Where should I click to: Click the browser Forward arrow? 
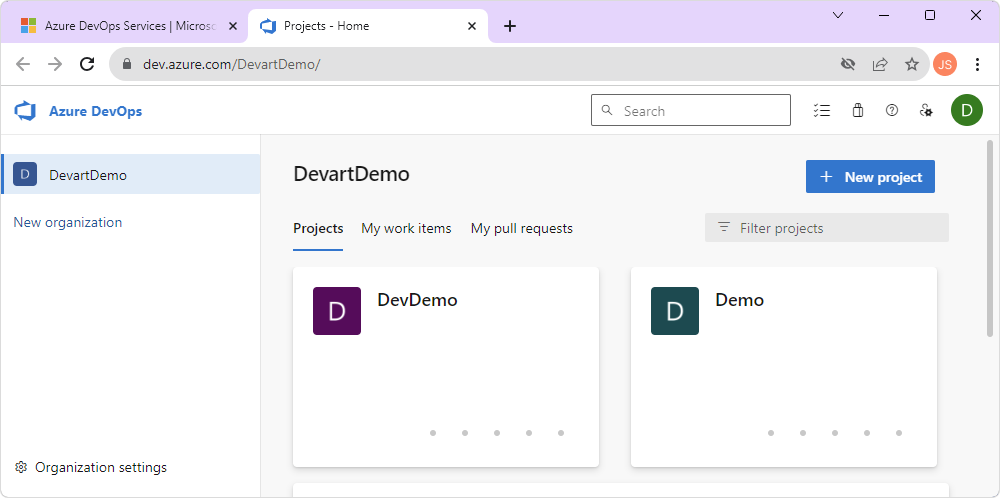coord(55,64)
